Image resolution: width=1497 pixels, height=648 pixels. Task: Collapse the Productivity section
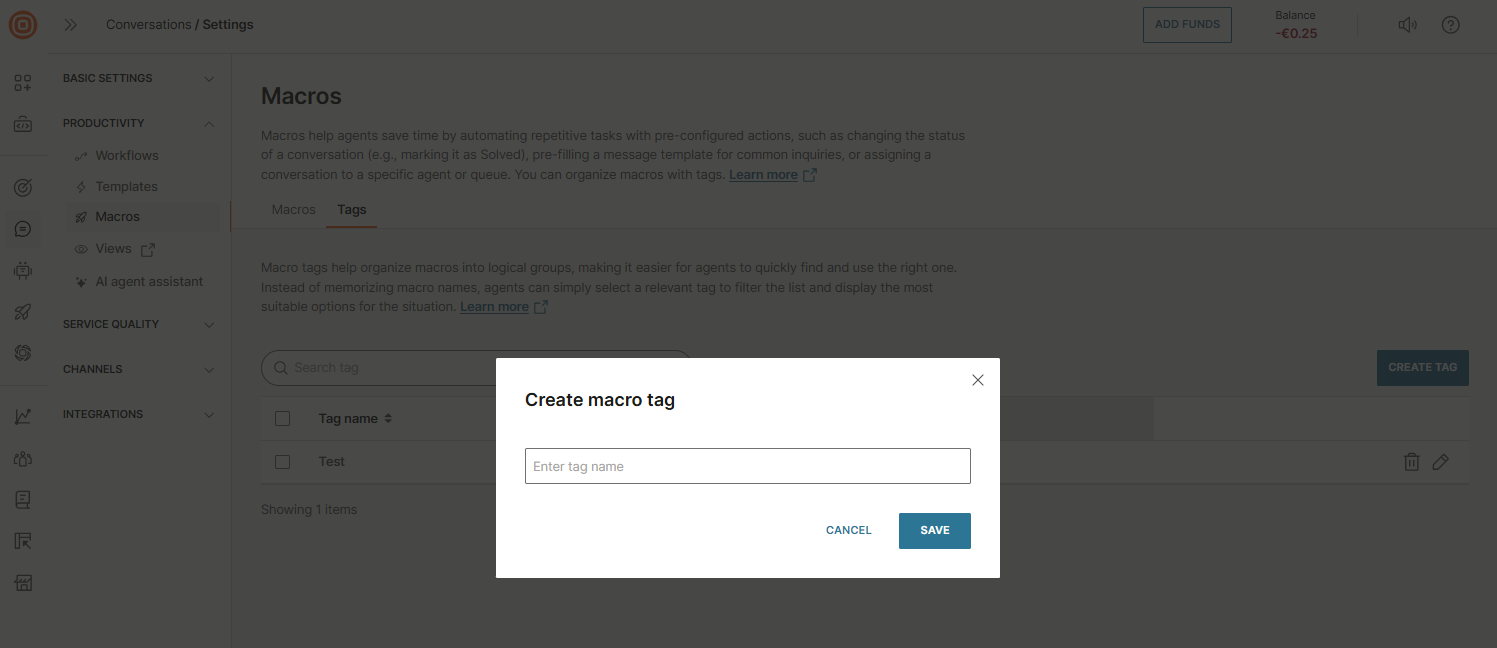[x=138, y=123]
